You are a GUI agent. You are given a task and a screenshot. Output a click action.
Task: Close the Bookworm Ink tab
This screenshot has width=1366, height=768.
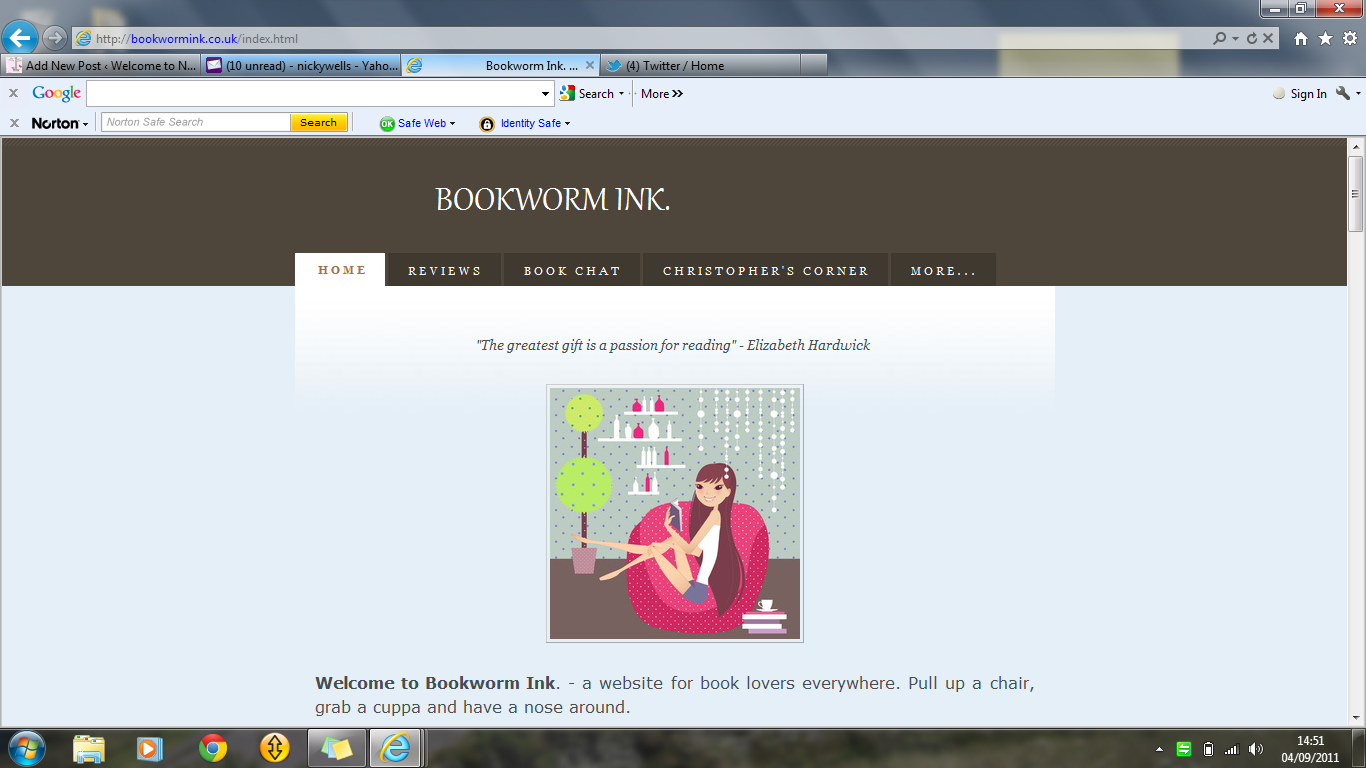(590, 66)
